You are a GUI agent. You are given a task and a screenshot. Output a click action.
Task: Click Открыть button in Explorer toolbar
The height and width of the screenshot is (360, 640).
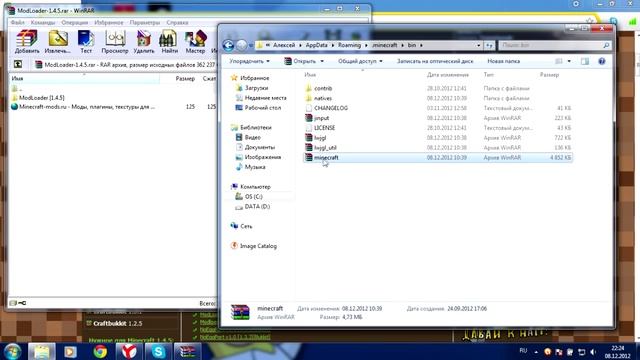point(300,61)
